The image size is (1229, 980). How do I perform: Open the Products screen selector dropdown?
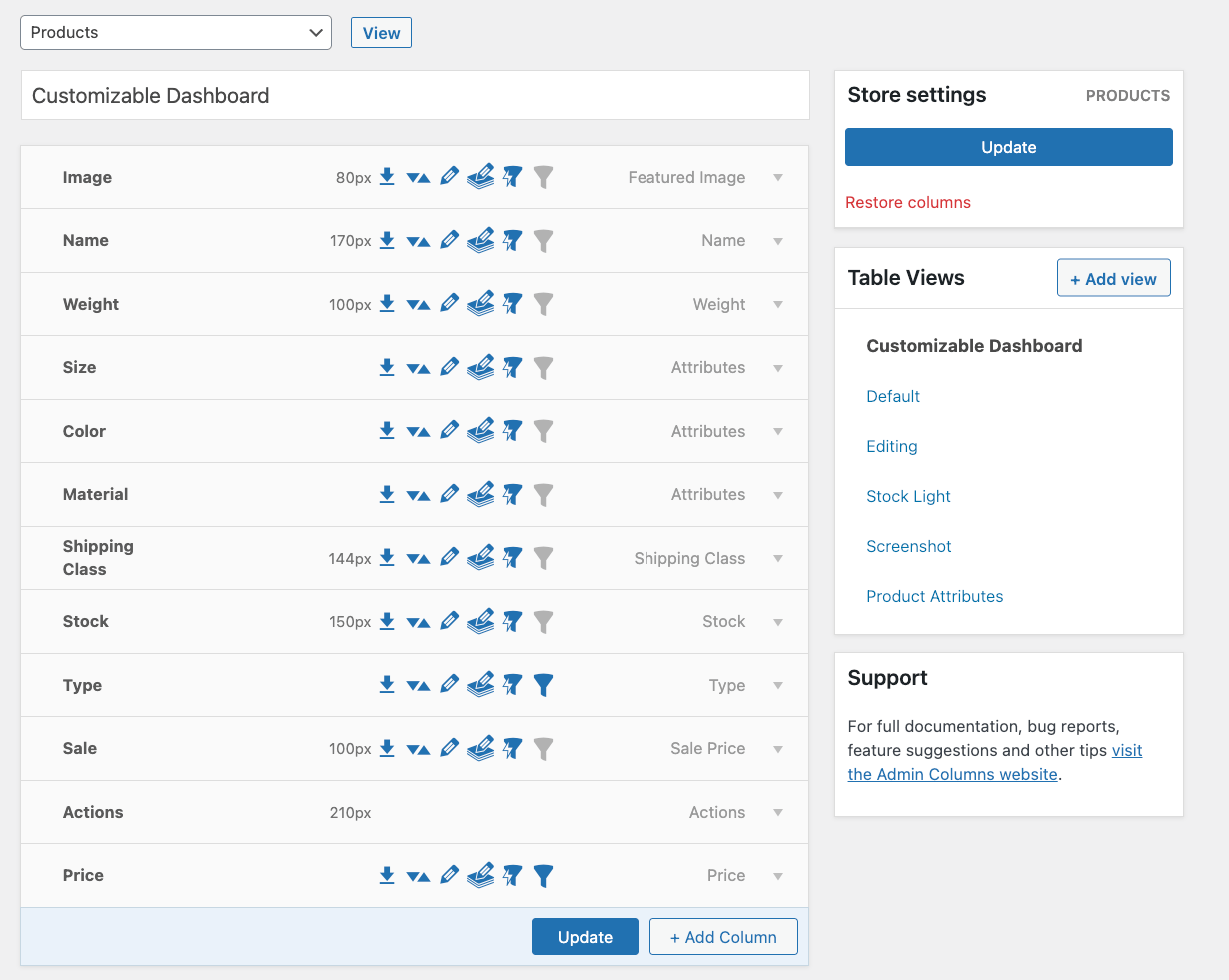pyautogui.click(x=176, y=32)
